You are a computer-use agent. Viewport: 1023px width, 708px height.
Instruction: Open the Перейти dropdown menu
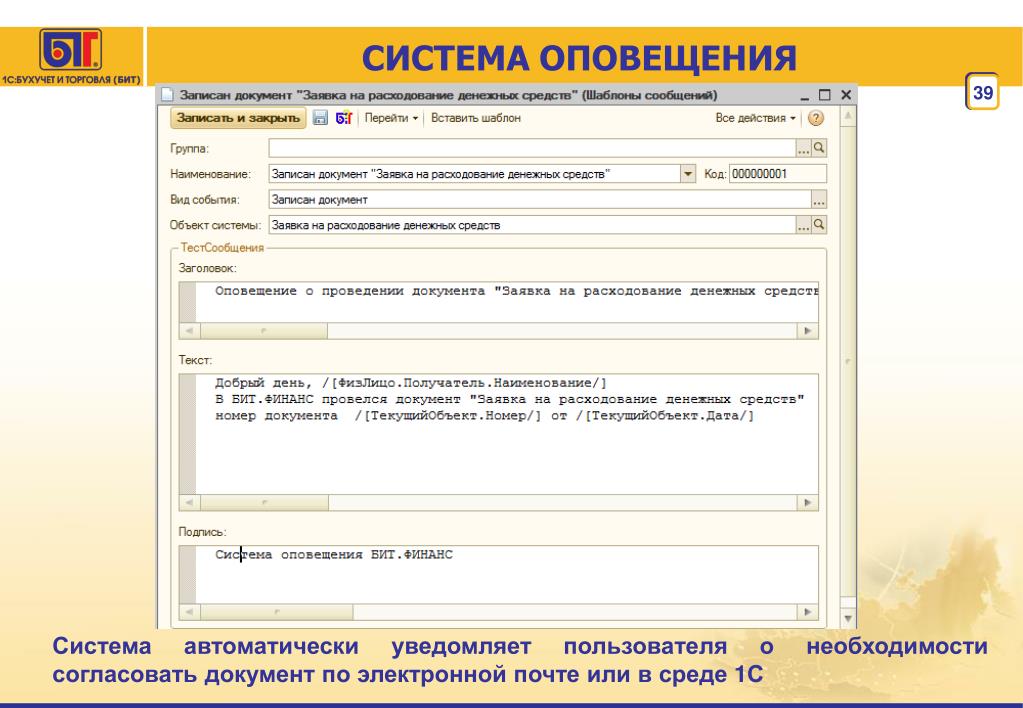point(391,118)
